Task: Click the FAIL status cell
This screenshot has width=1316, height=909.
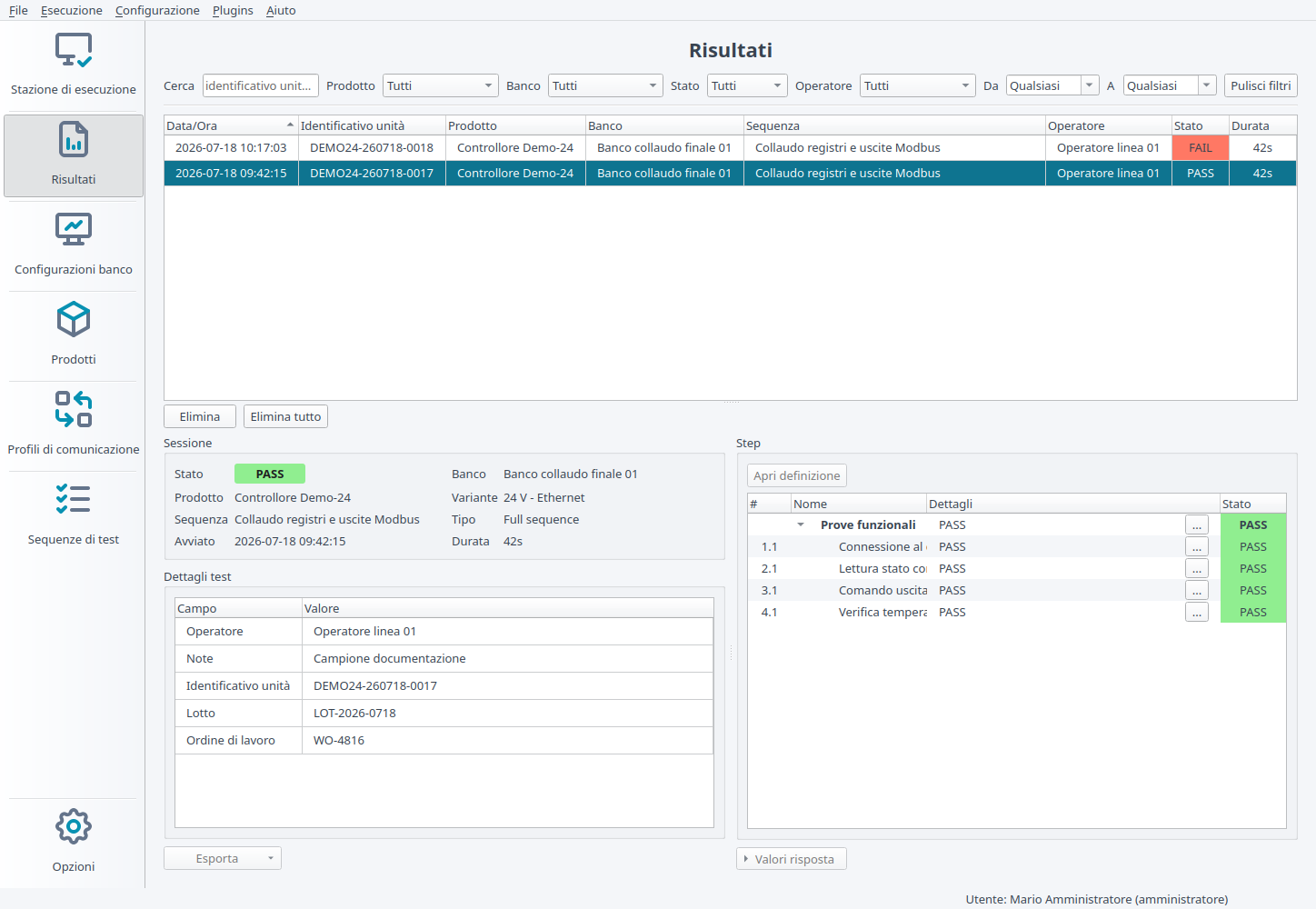Action: tap(1201, 147)
